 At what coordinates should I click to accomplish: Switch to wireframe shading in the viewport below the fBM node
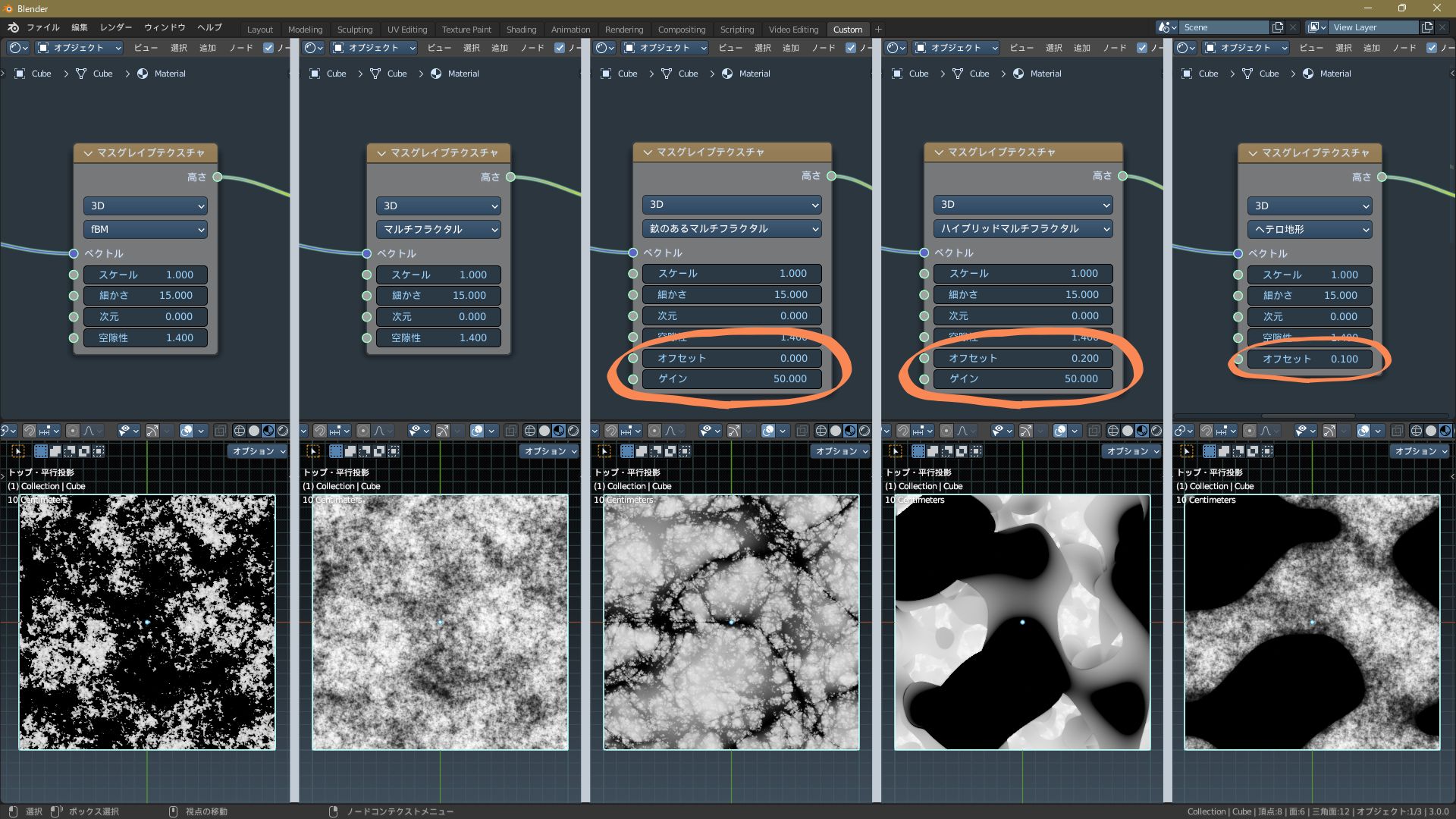[240, 431]
